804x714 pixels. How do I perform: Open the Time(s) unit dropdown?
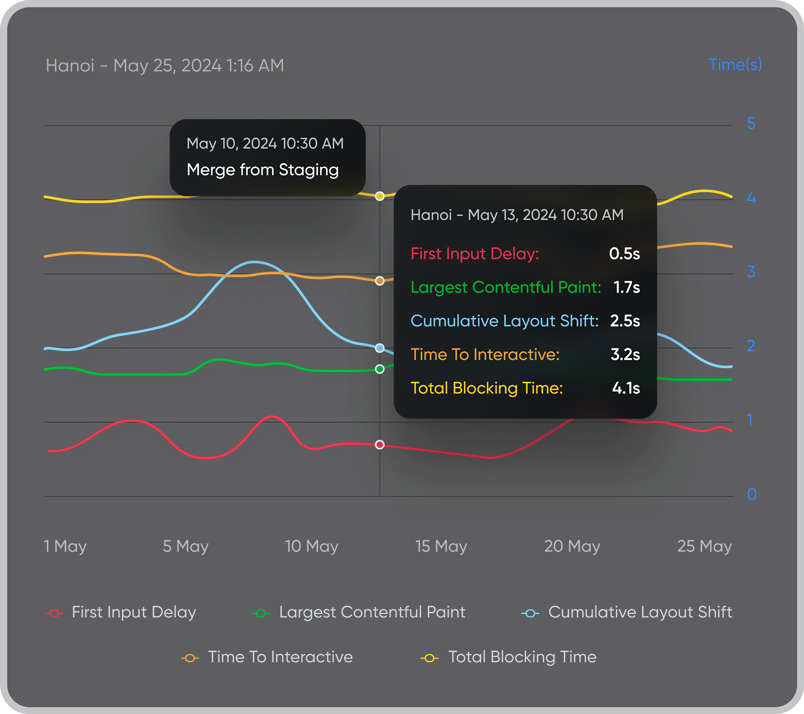pos(735,64)
